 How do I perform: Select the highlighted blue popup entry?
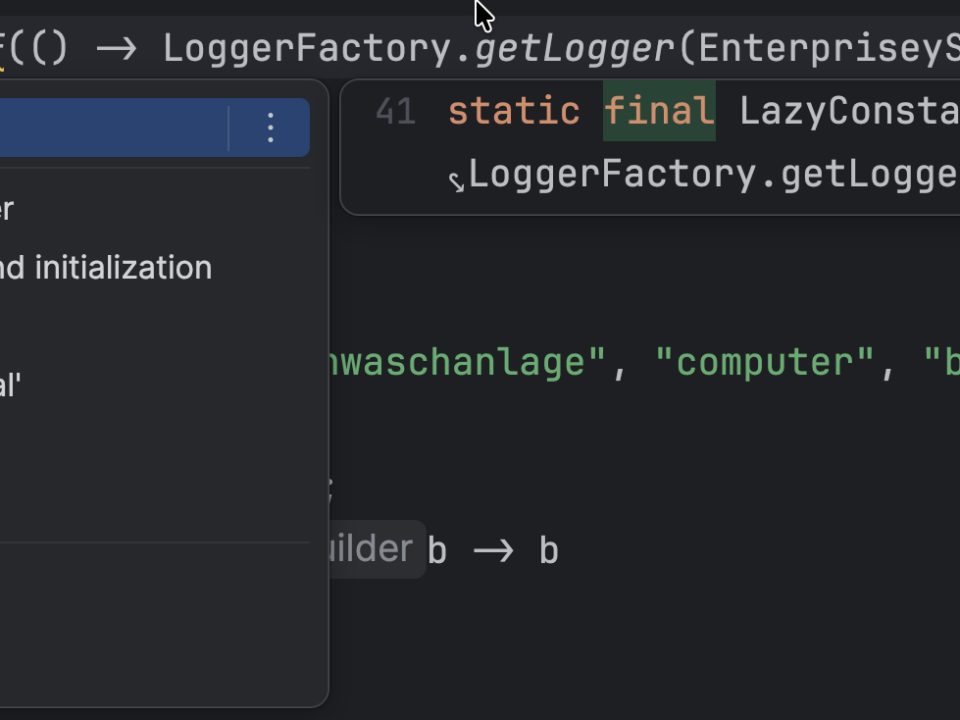click(110, 127)
